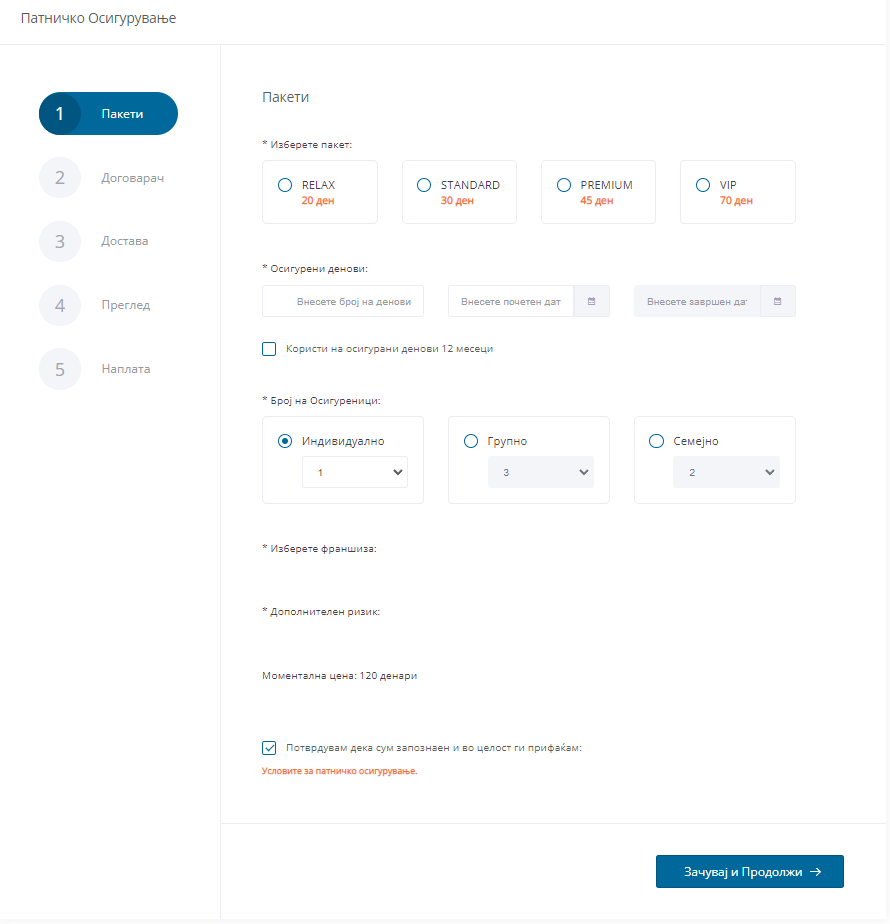
Task: Click the step 3 circle for Достава
Action: pos(60,241)
